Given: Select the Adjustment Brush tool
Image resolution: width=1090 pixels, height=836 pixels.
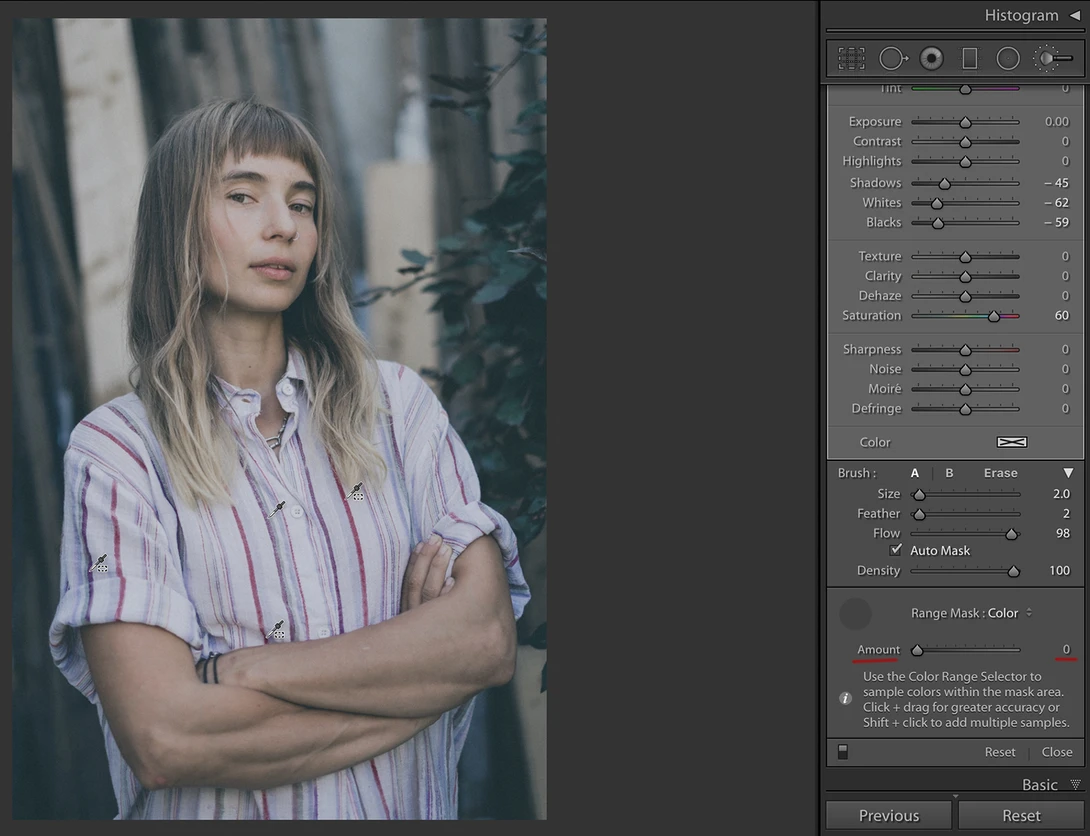Looking at the screenshot, I should 1052,58.
